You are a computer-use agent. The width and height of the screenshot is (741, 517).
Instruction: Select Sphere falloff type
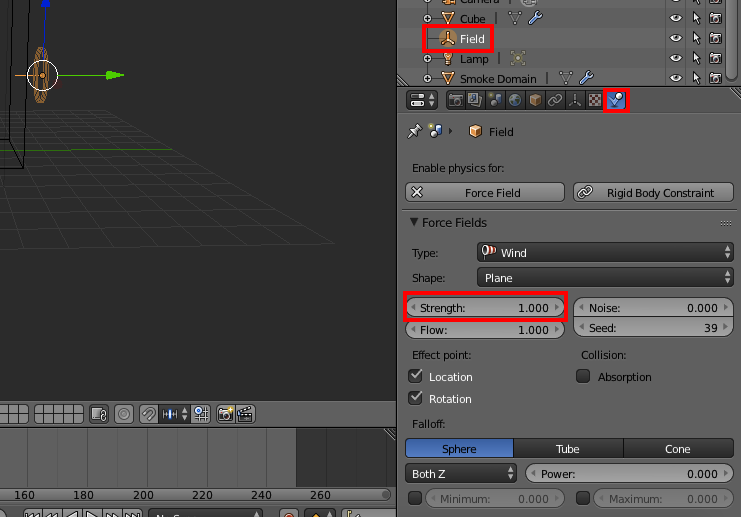pyautogui.click(x=459, y=448)
